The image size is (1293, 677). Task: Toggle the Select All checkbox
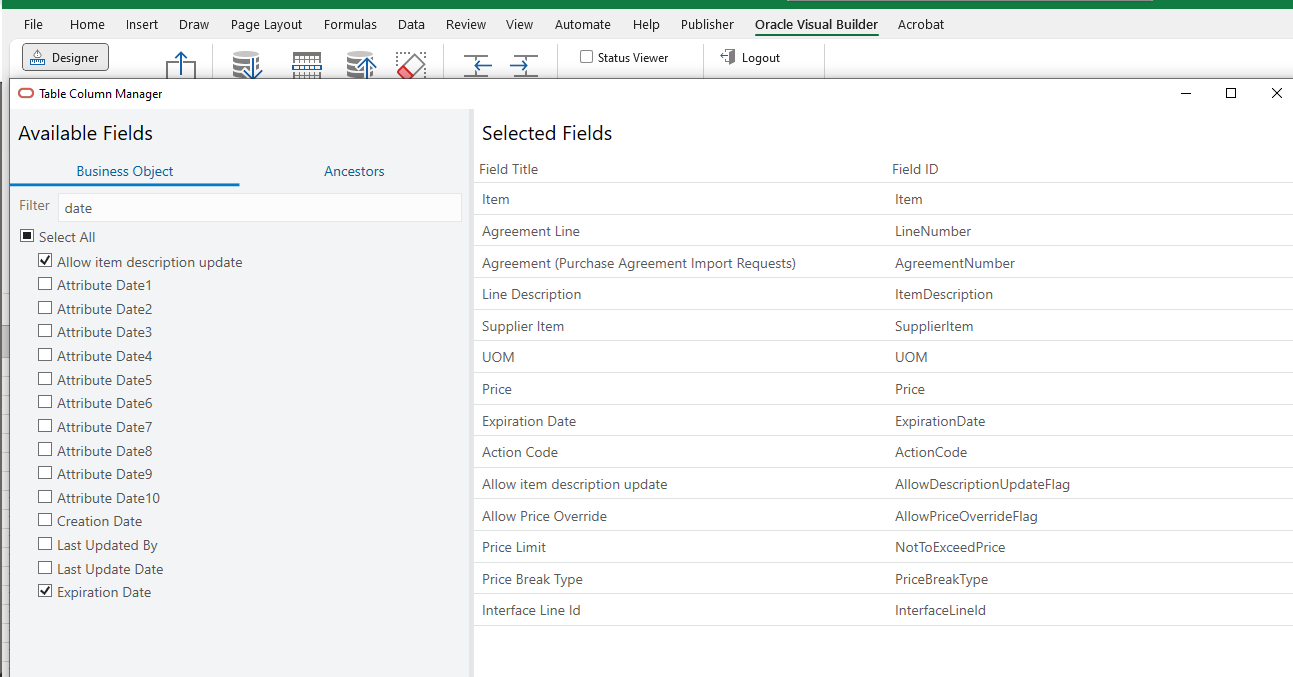coord(26,234)
